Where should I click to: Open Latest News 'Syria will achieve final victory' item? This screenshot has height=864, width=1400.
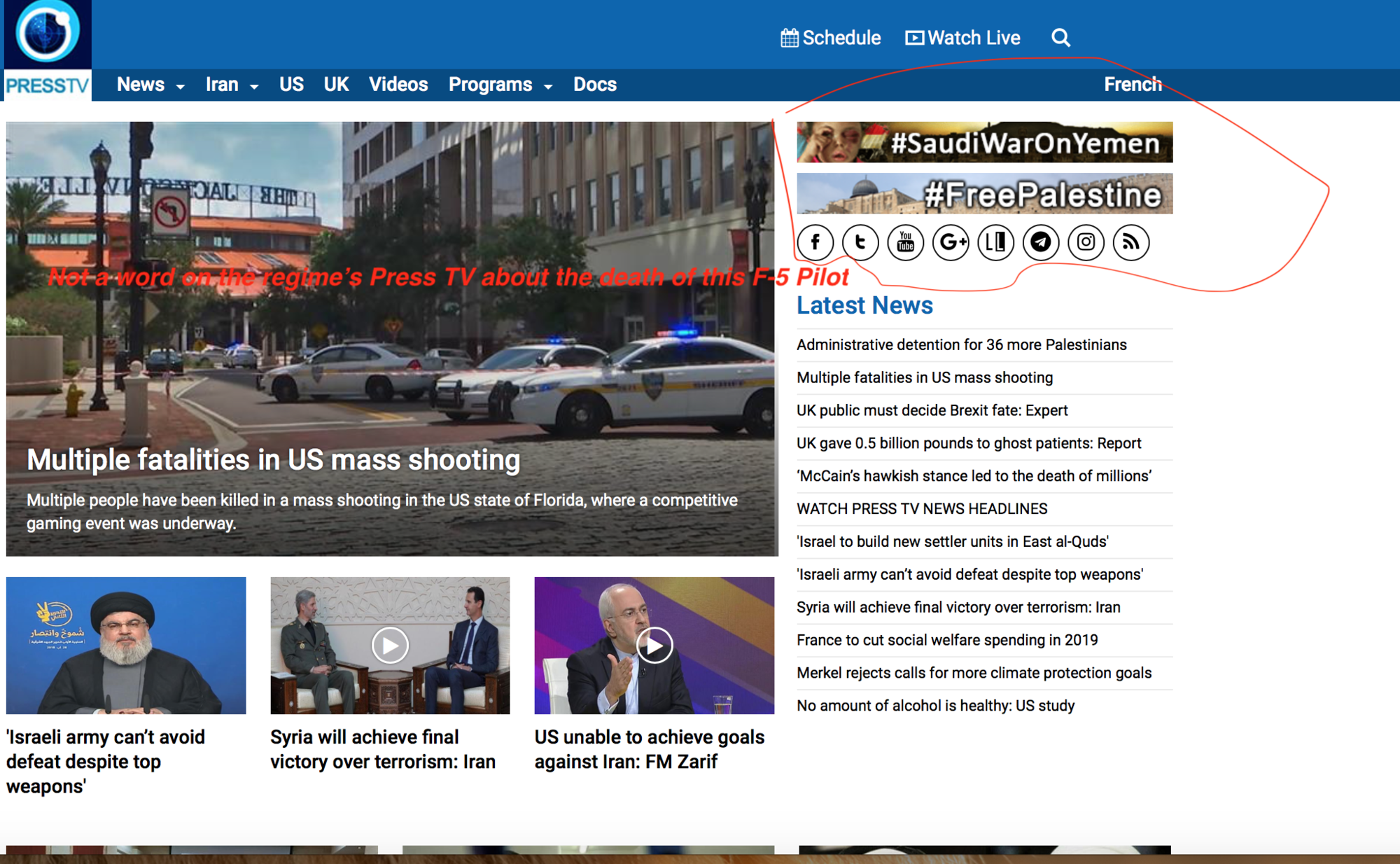coord(958,608)
